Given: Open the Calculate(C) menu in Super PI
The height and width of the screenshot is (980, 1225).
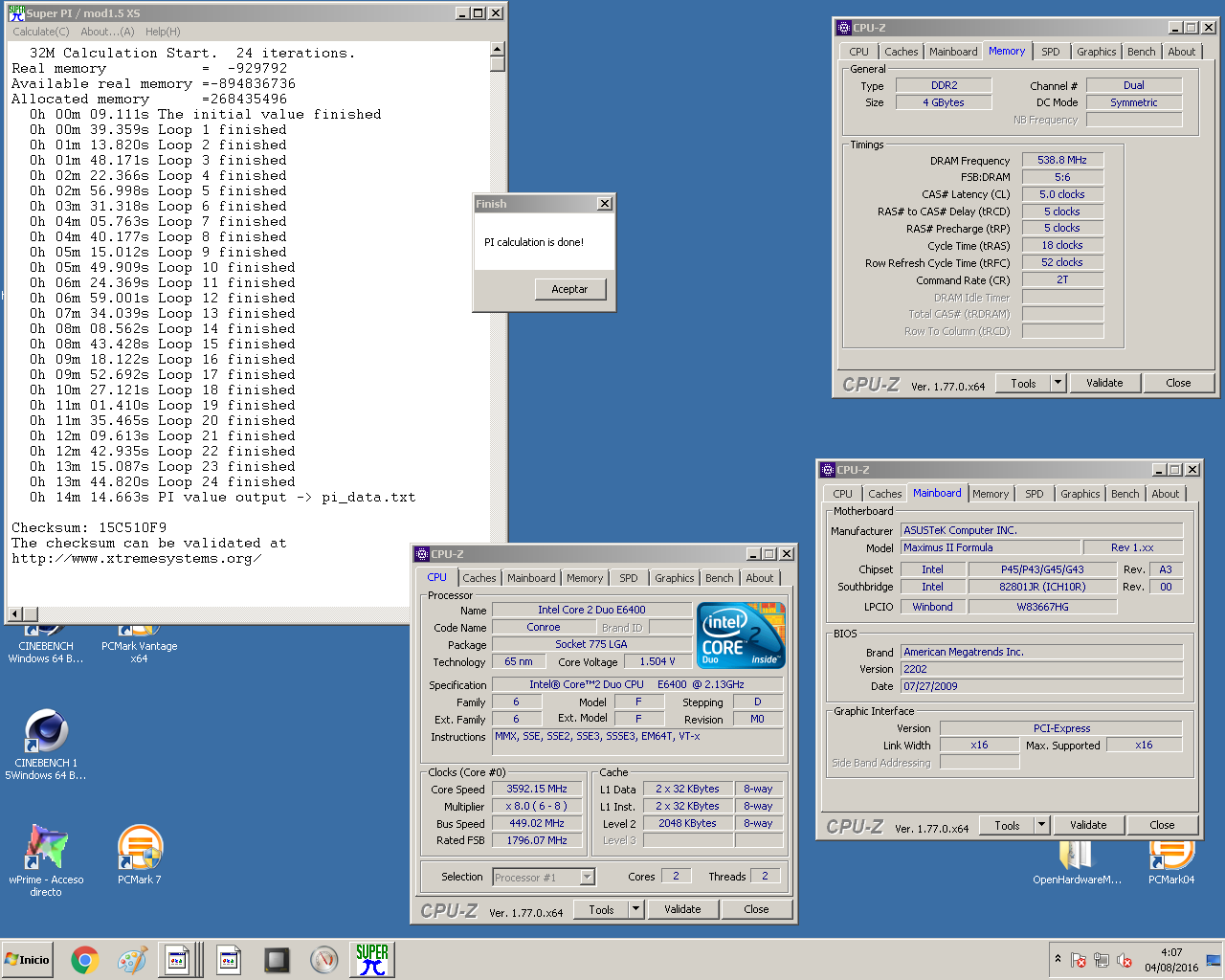Looking at the screenshot, I should [41, 32].
